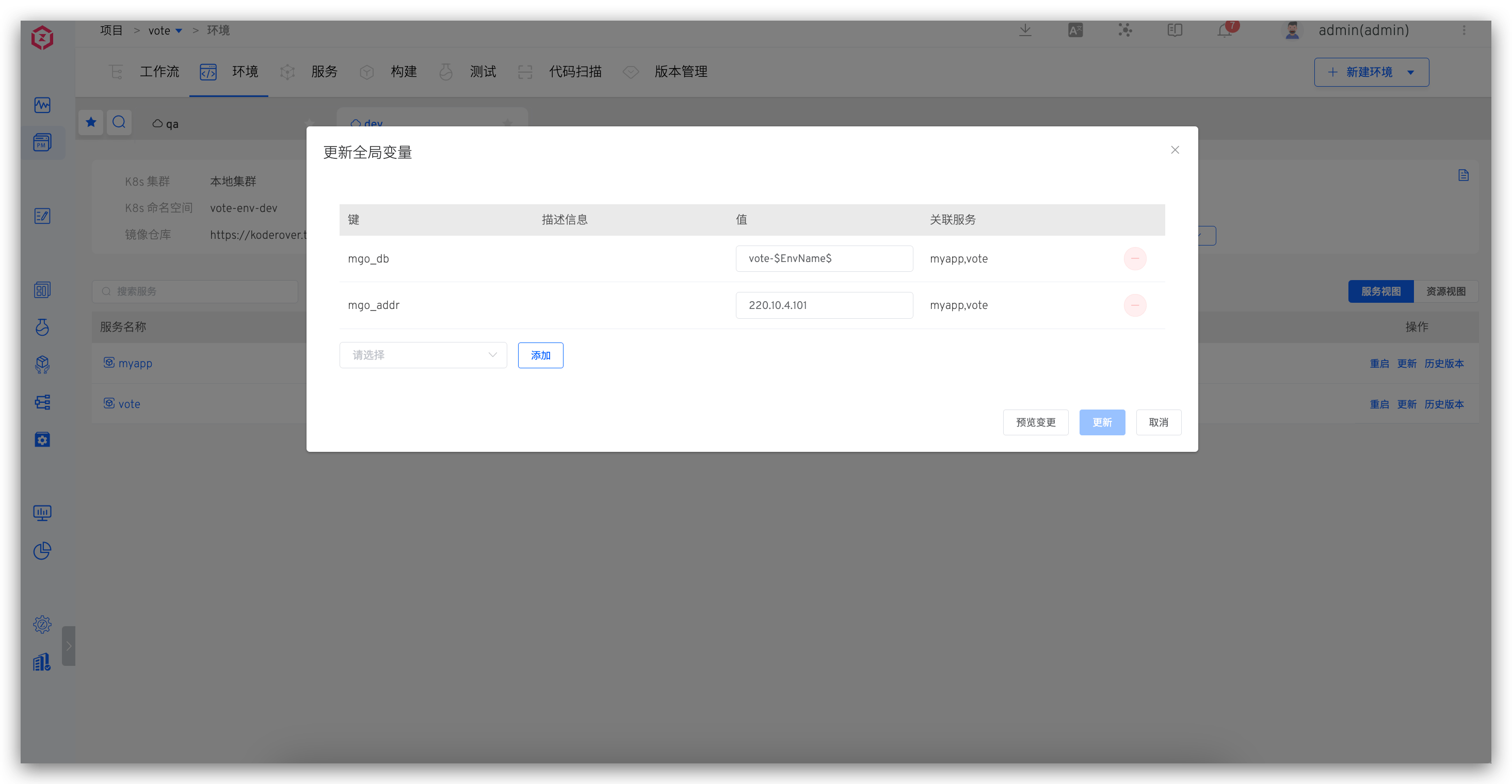Edit the mgo_db value field

coord(825,259)
